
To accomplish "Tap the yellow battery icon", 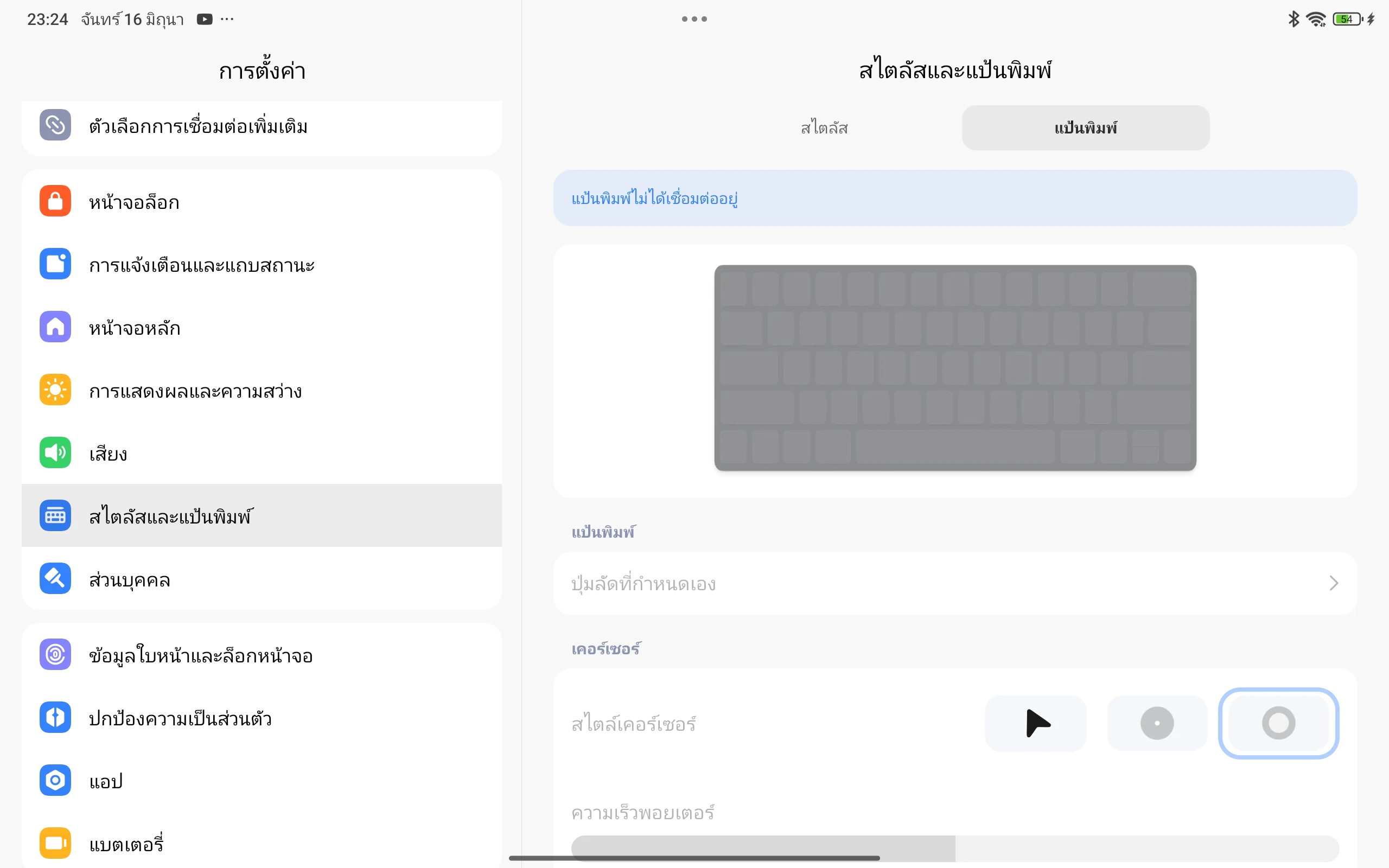I will pos(55,843).
